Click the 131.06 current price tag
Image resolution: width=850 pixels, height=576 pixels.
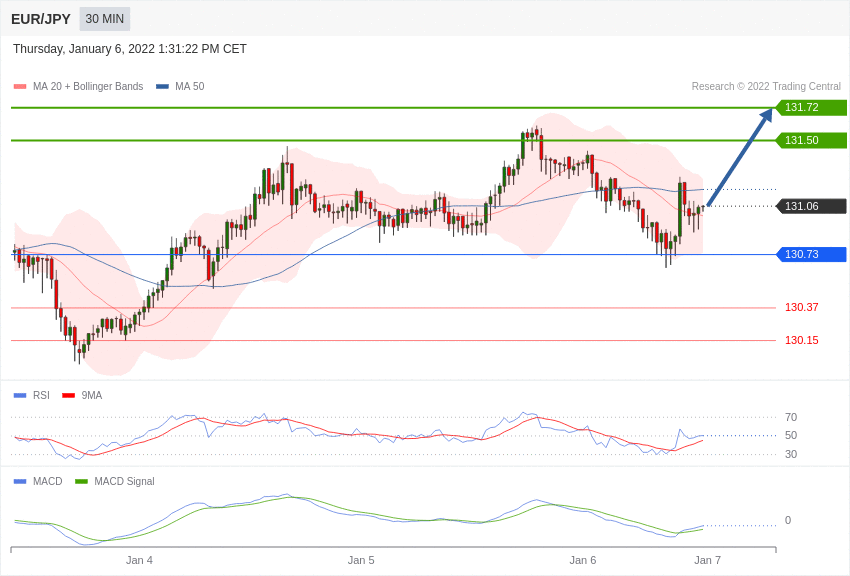[811, 206]
